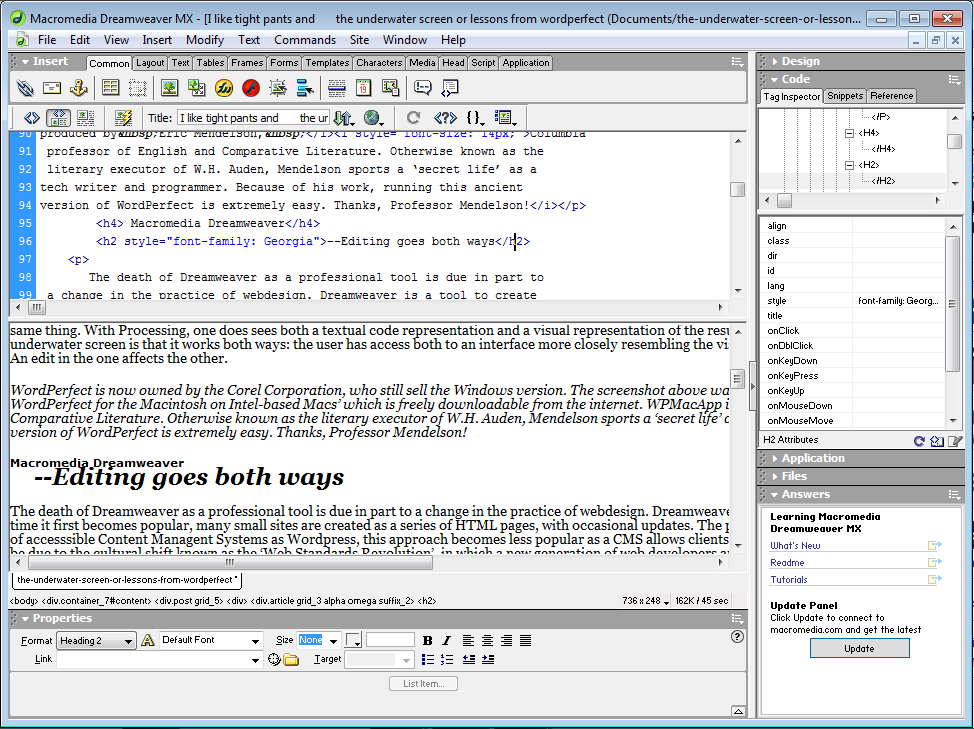
Task: Switch to Show Design View
Action: [x=86, y=117]
